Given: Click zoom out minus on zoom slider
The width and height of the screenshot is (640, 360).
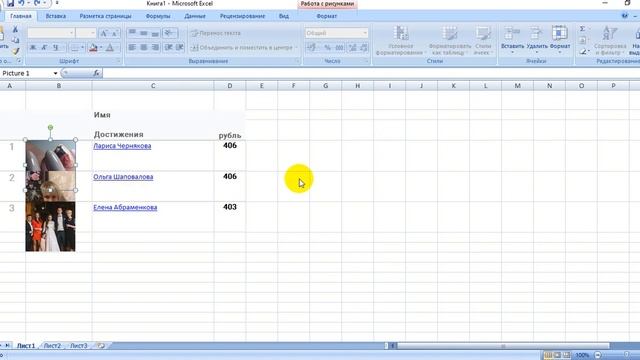Looking at the screenshot, I should (598, 355).
